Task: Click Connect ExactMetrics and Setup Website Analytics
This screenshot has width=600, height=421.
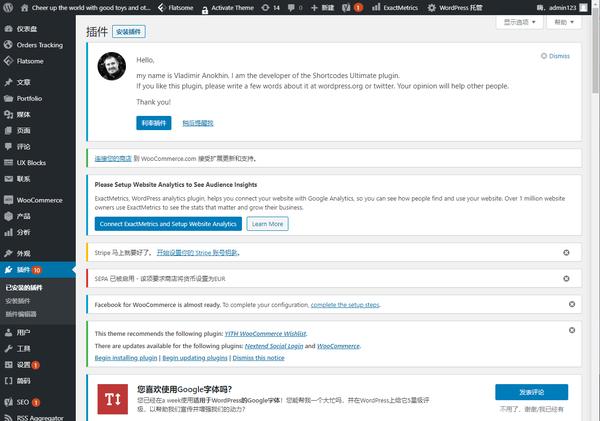Action: 168,224
